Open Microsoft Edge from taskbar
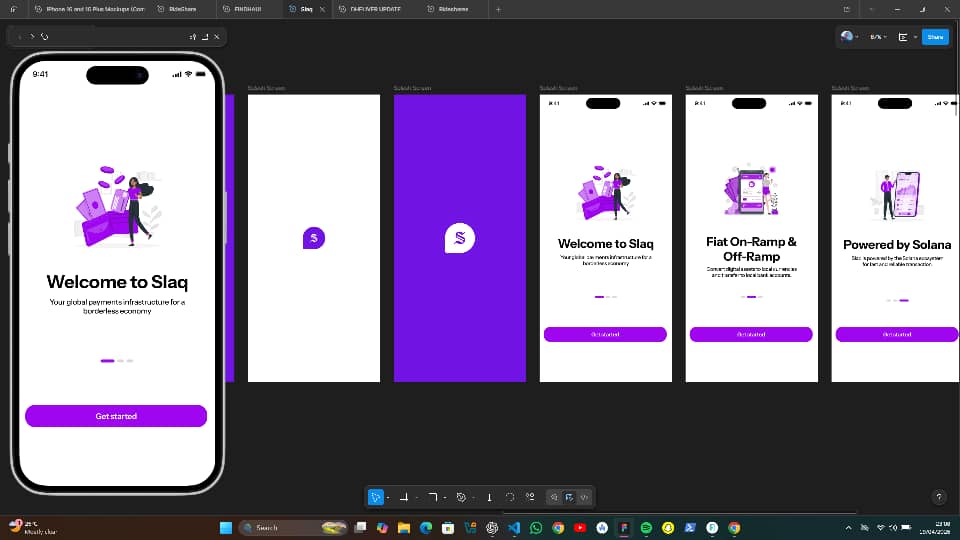960x540 pixels. click(x=426, y=528)
